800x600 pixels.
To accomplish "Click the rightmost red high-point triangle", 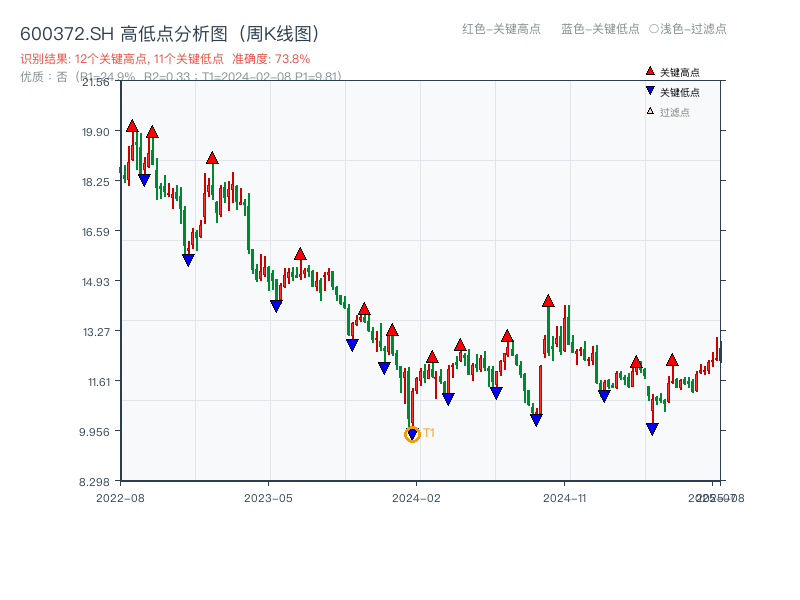I will point(672,359).
